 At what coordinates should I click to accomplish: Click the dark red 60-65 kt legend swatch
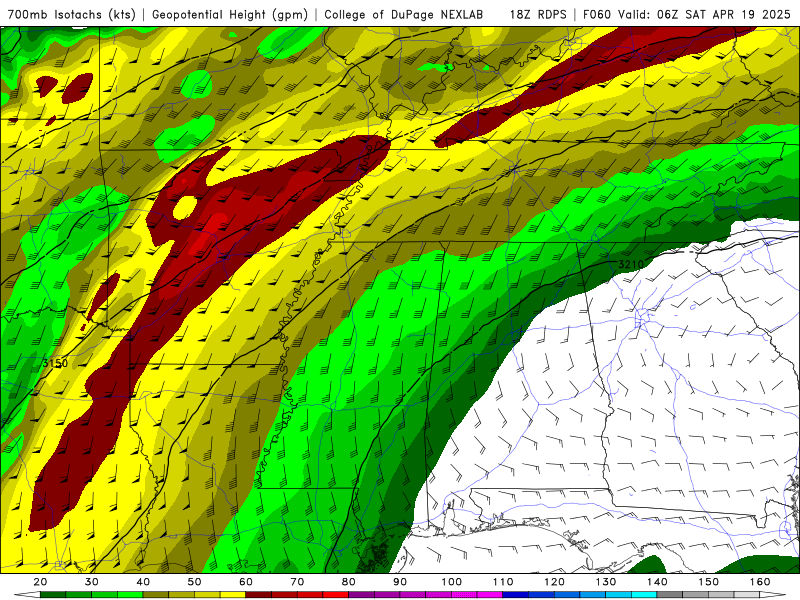click(259, 595)
